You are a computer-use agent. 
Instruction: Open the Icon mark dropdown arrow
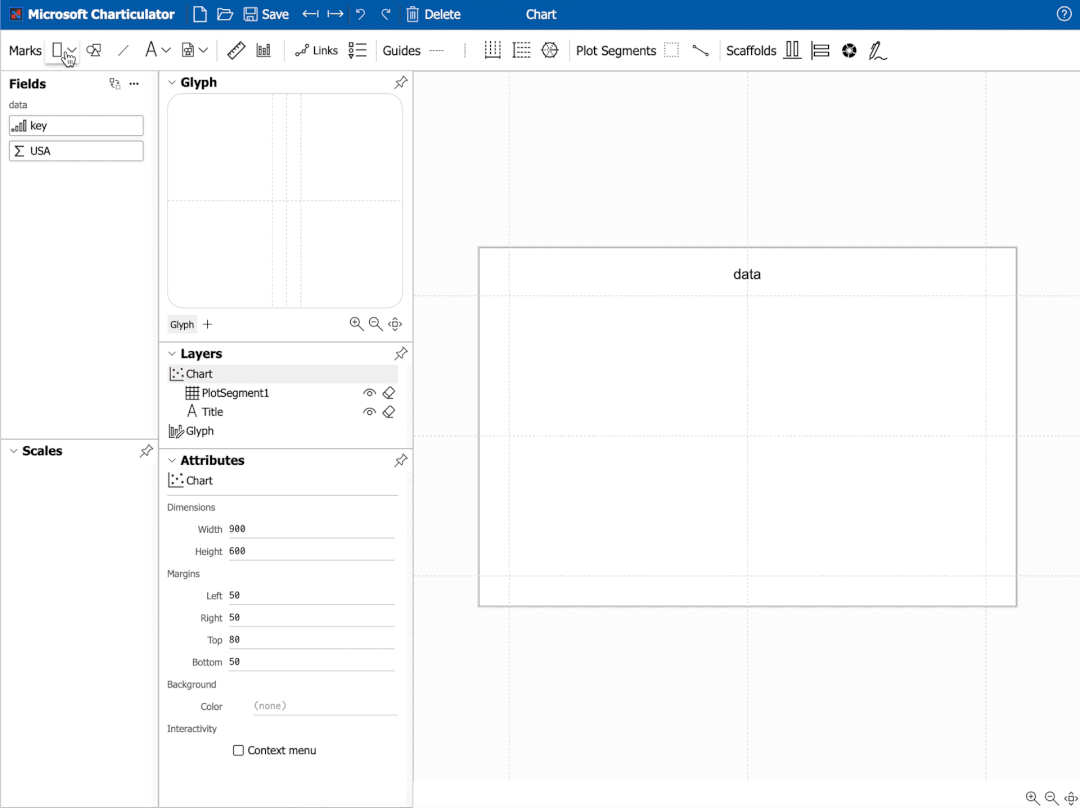[x=203, y=50]
